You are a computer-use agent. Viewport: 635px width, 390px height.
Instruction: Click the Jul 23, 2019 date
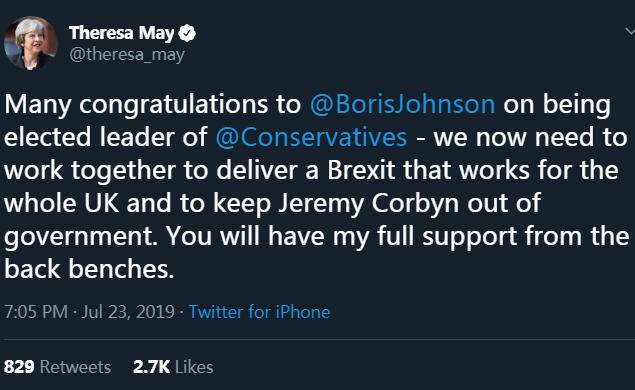128,312
